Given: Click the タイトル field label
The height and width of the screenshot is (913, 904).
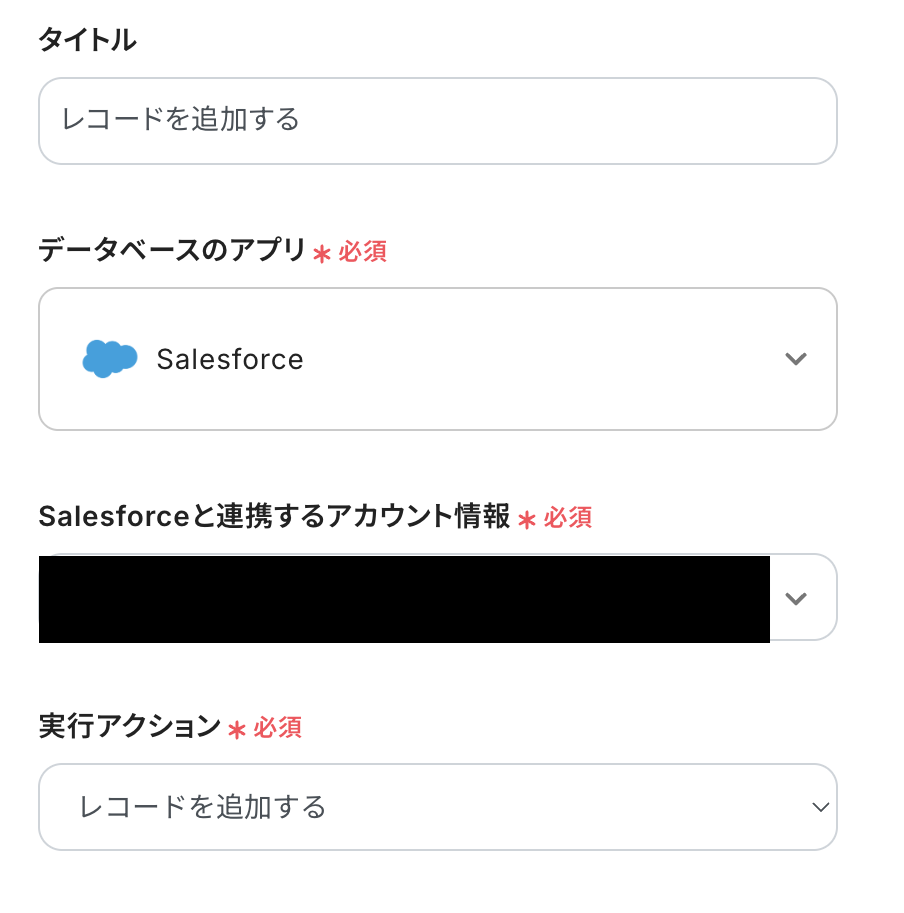Looking at the screenshot, I should (87, 41).
